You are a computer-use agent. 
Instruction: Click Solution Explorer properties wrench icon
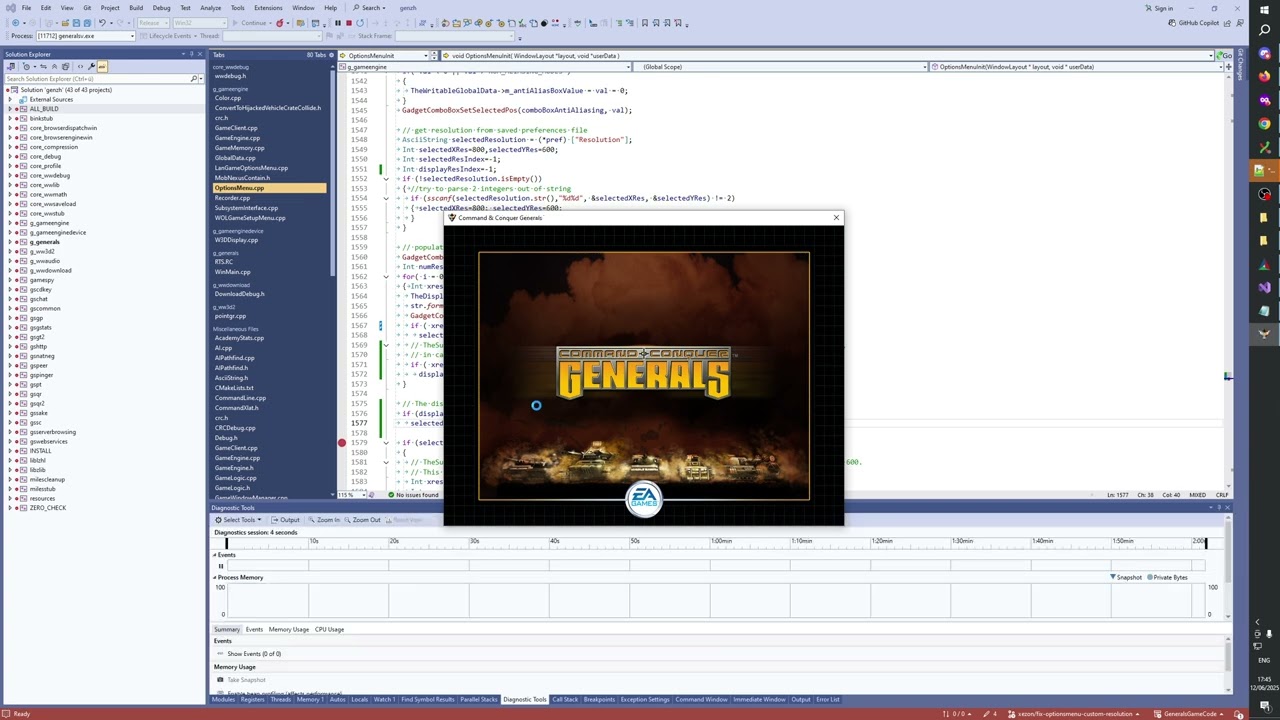[91, 66]
